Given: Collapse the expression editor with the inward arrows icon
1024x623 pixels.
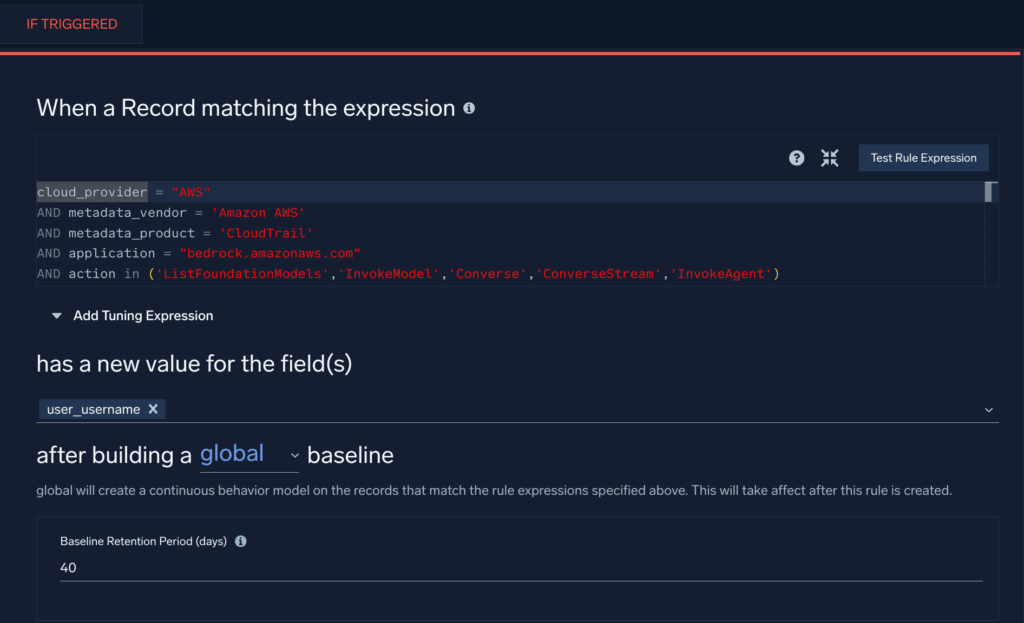Looking at the screenshot, I should click(x=829, y=158).
